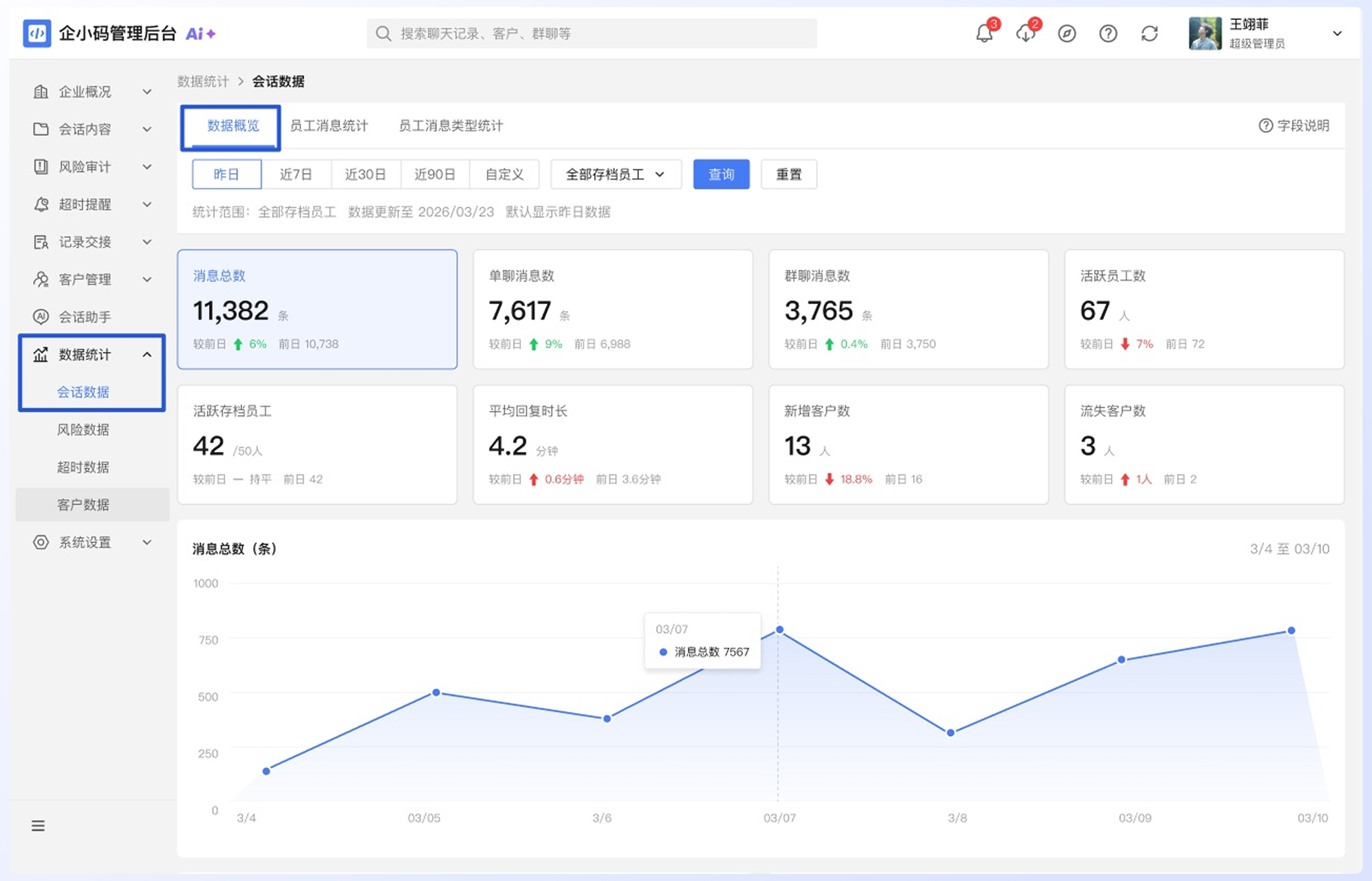Open the help question mark icon
The image size is (1372, 881).
click(x=1108, y=34)
